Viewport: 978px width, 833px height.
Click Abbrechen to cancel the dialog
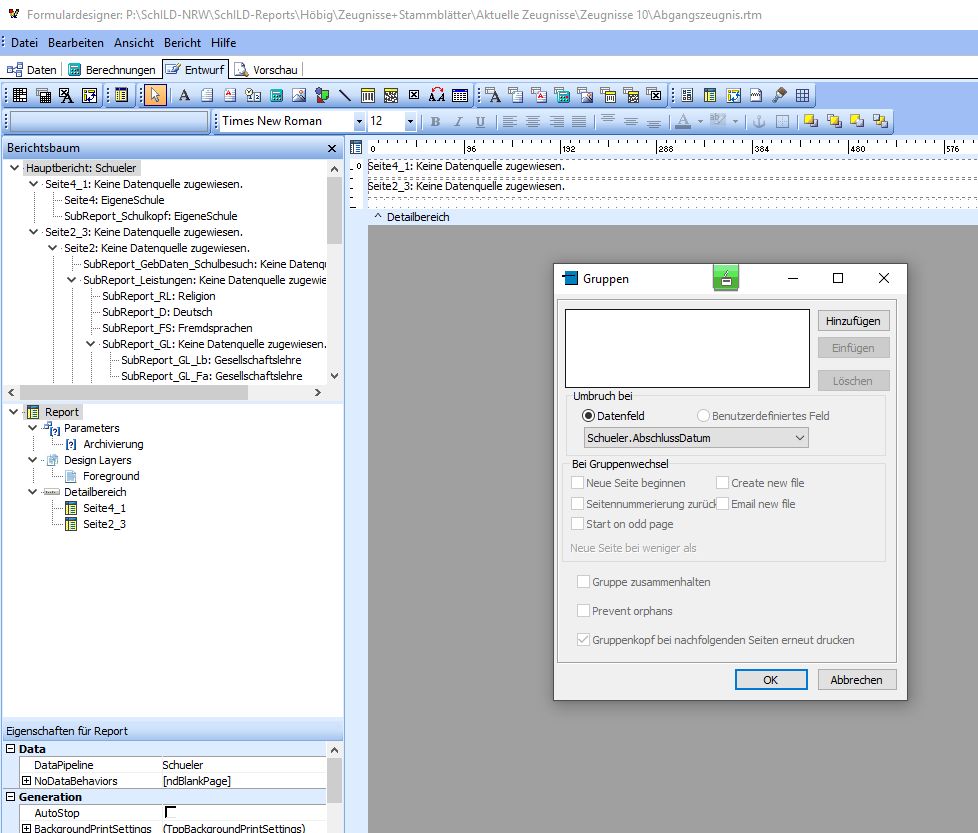856,680
